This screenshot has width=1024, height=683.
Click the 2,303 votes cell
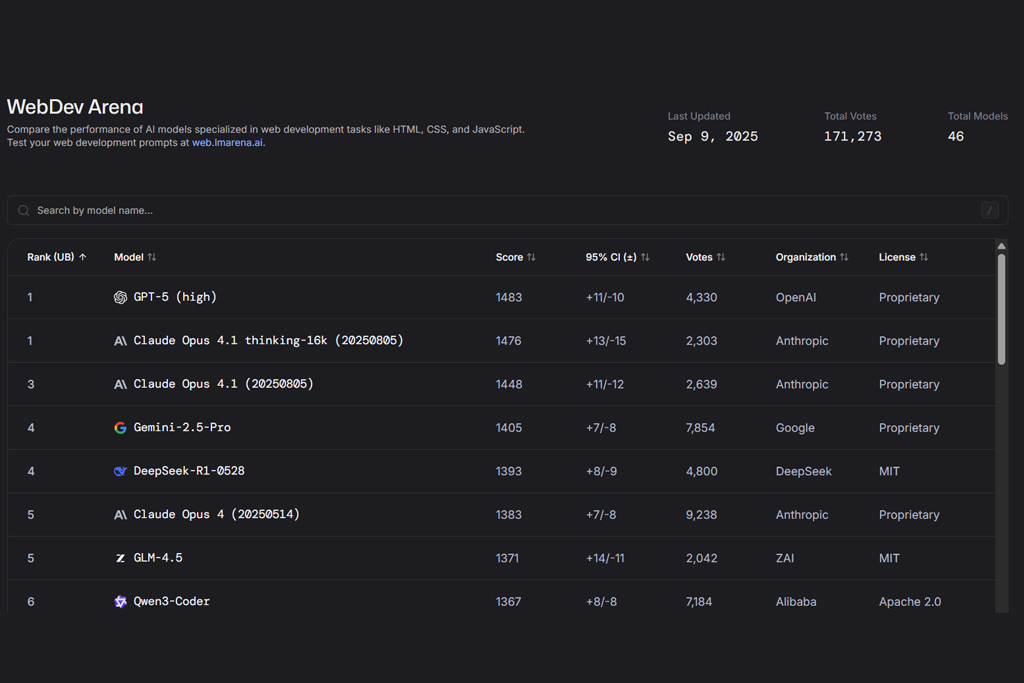701,341
